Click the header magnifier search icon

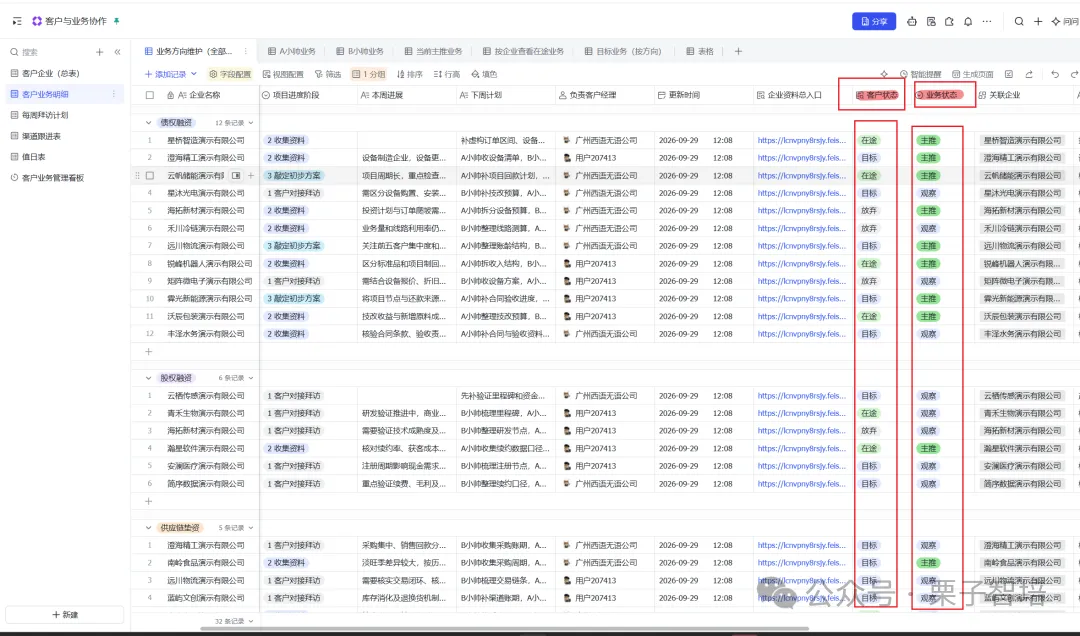1019,21
